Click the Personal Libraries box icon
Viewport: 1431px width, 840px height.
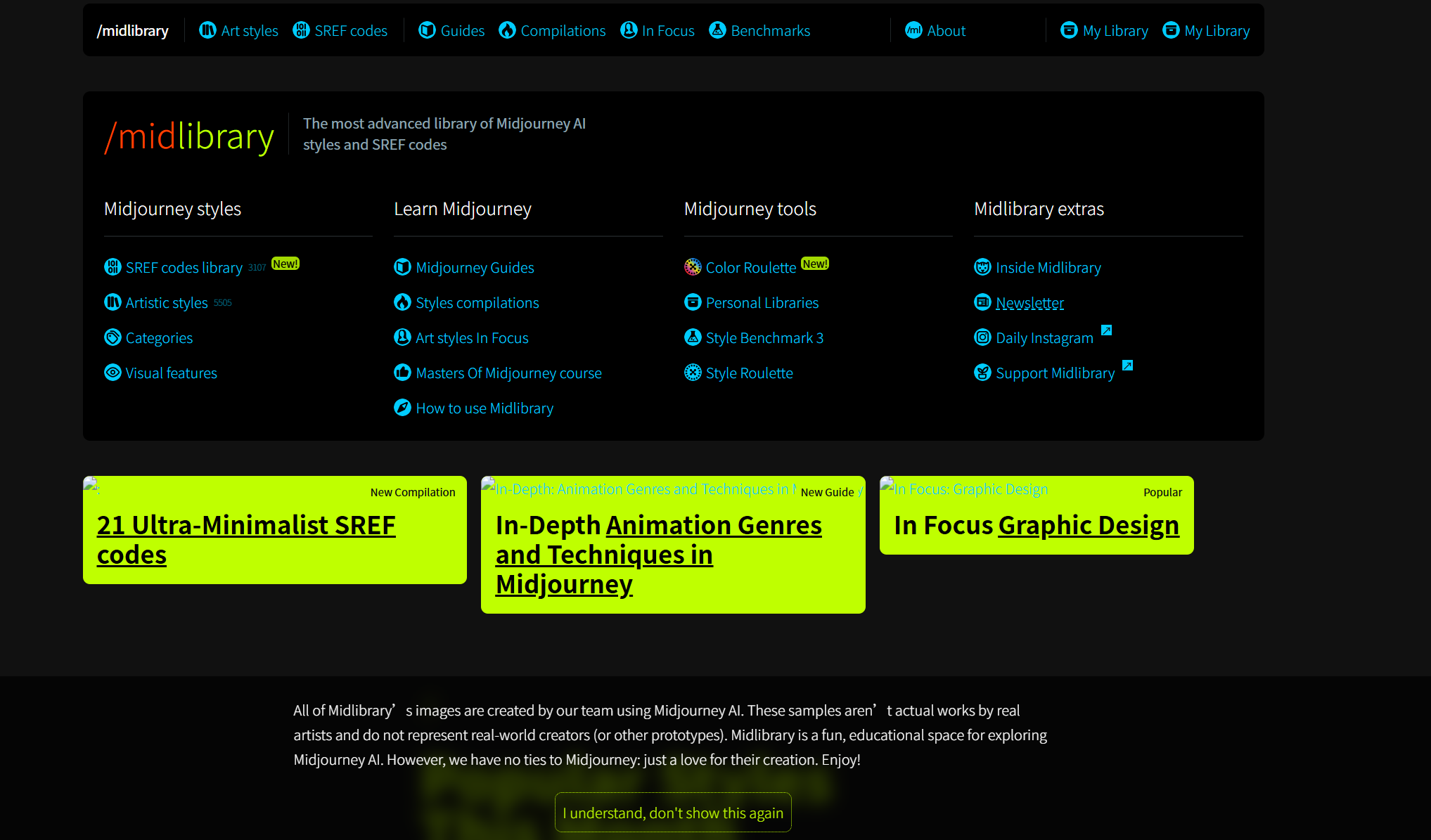[x=693, y=302]
